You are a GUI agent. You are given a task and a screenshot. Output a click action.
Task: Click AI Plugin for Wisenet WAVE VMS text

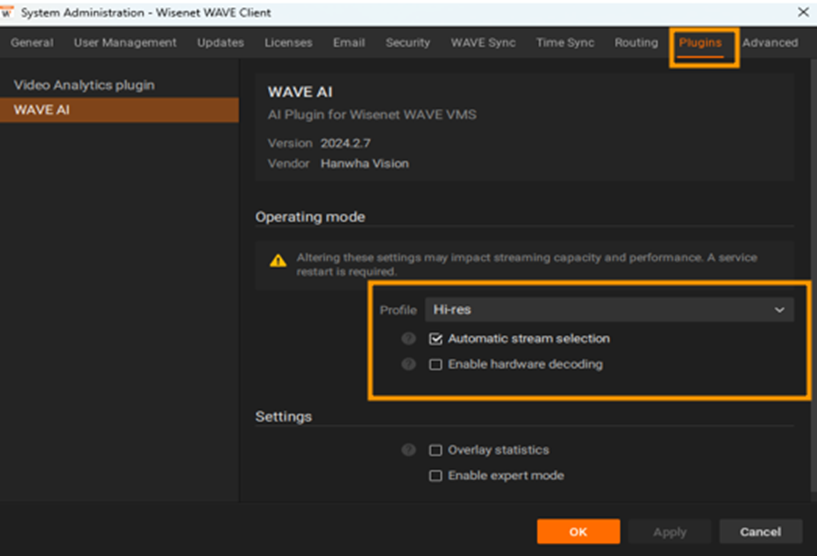pyautogui.click(x=372, y=115)
